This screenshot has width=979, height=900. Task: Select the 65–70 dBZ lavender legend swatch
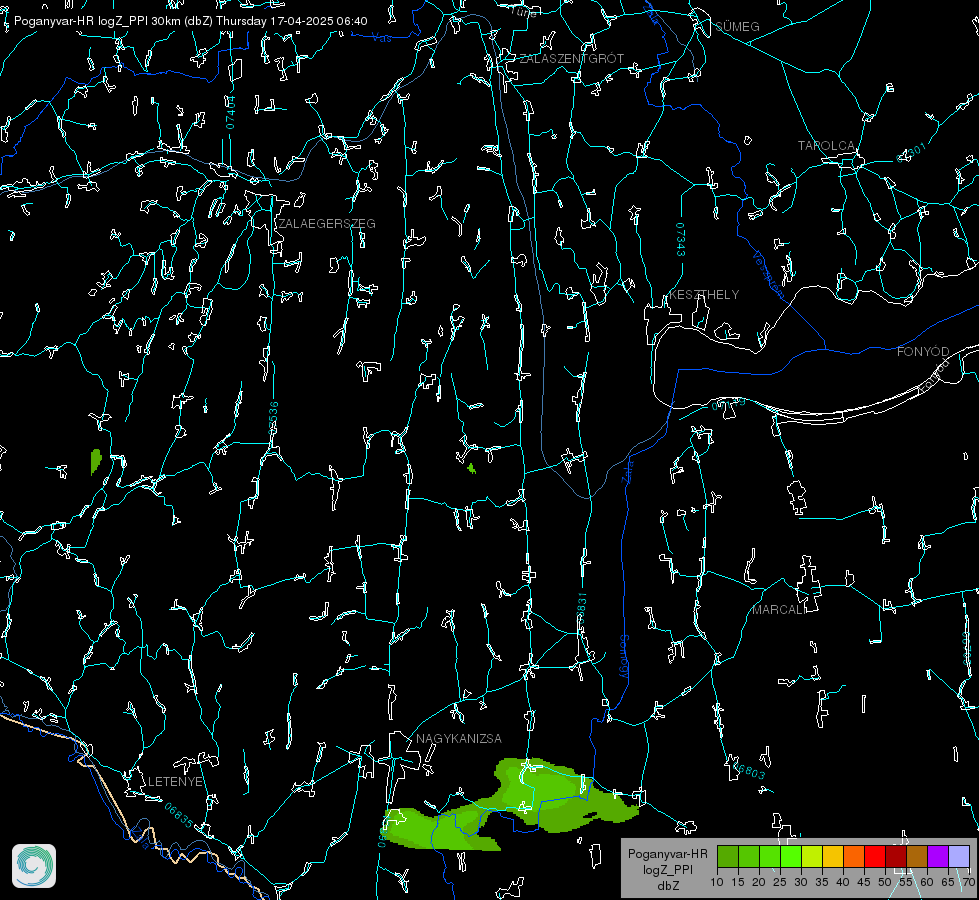point(959,856)
